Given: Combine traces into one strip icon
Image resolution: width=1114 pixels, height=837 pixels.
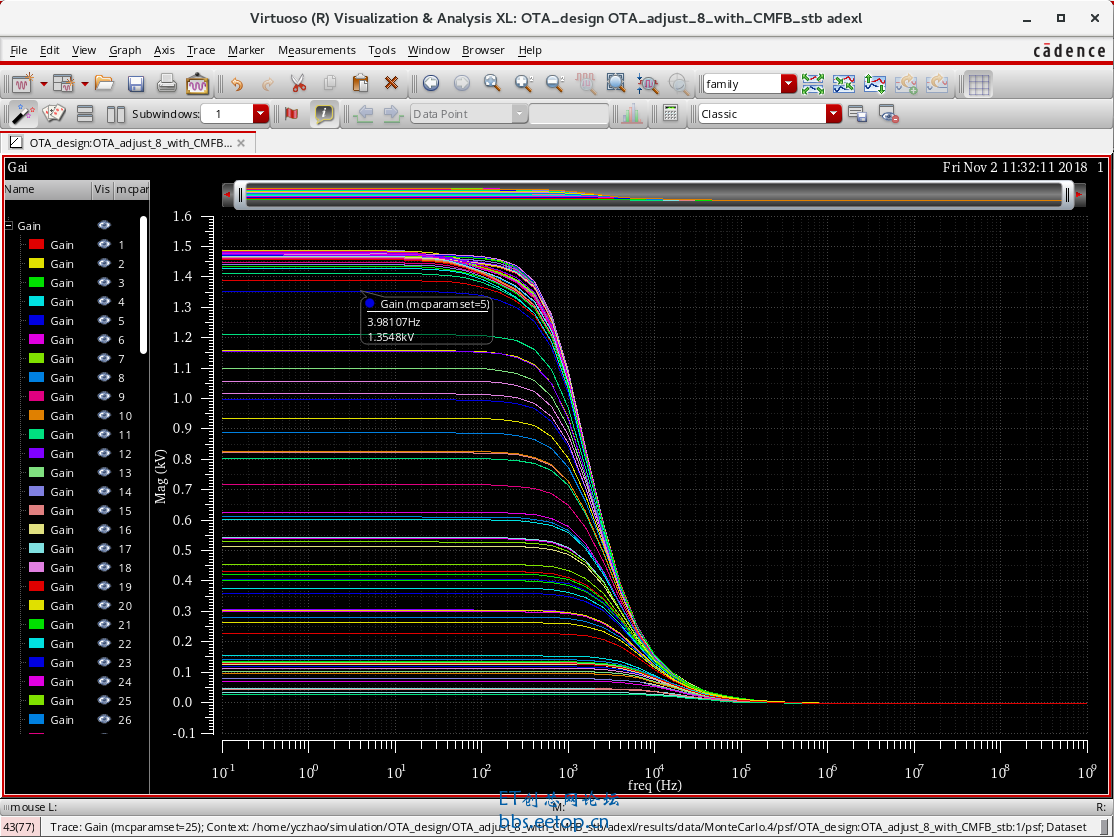Looking at the screenshot, I should pos(844,84).
